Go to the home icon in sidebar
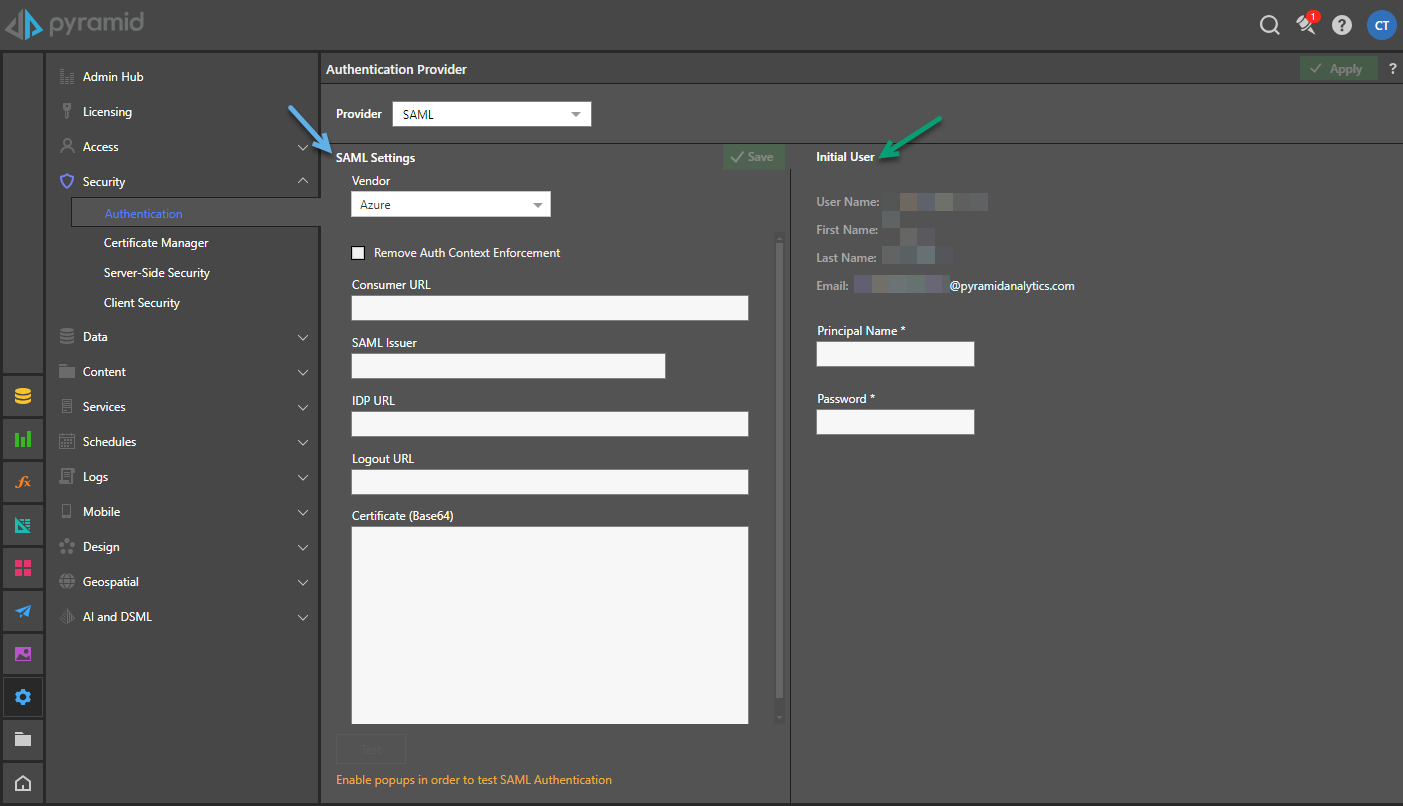The image size is (1403, 806). (x=23, y=783)
